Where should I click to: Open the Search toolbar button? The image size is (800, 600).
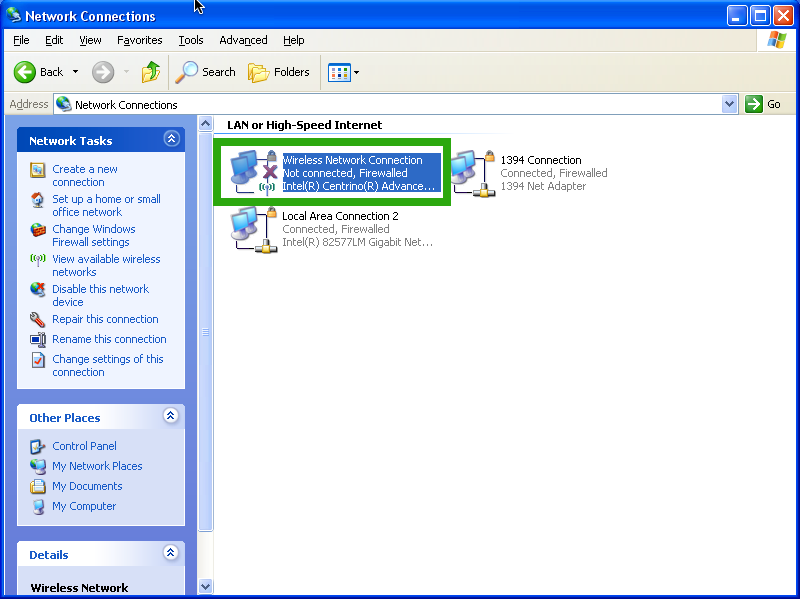click(206, 72)
